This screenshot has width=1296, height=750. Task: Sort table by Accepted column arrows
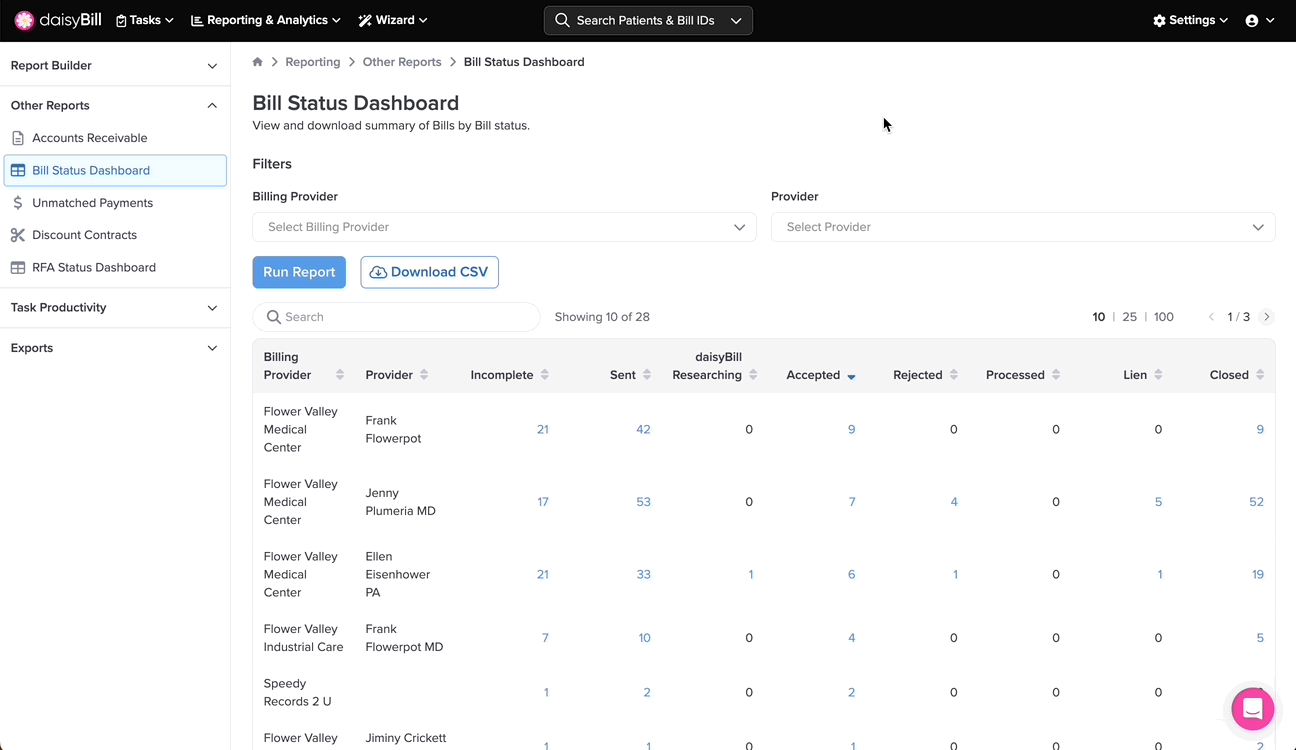[x=851, y=376]
